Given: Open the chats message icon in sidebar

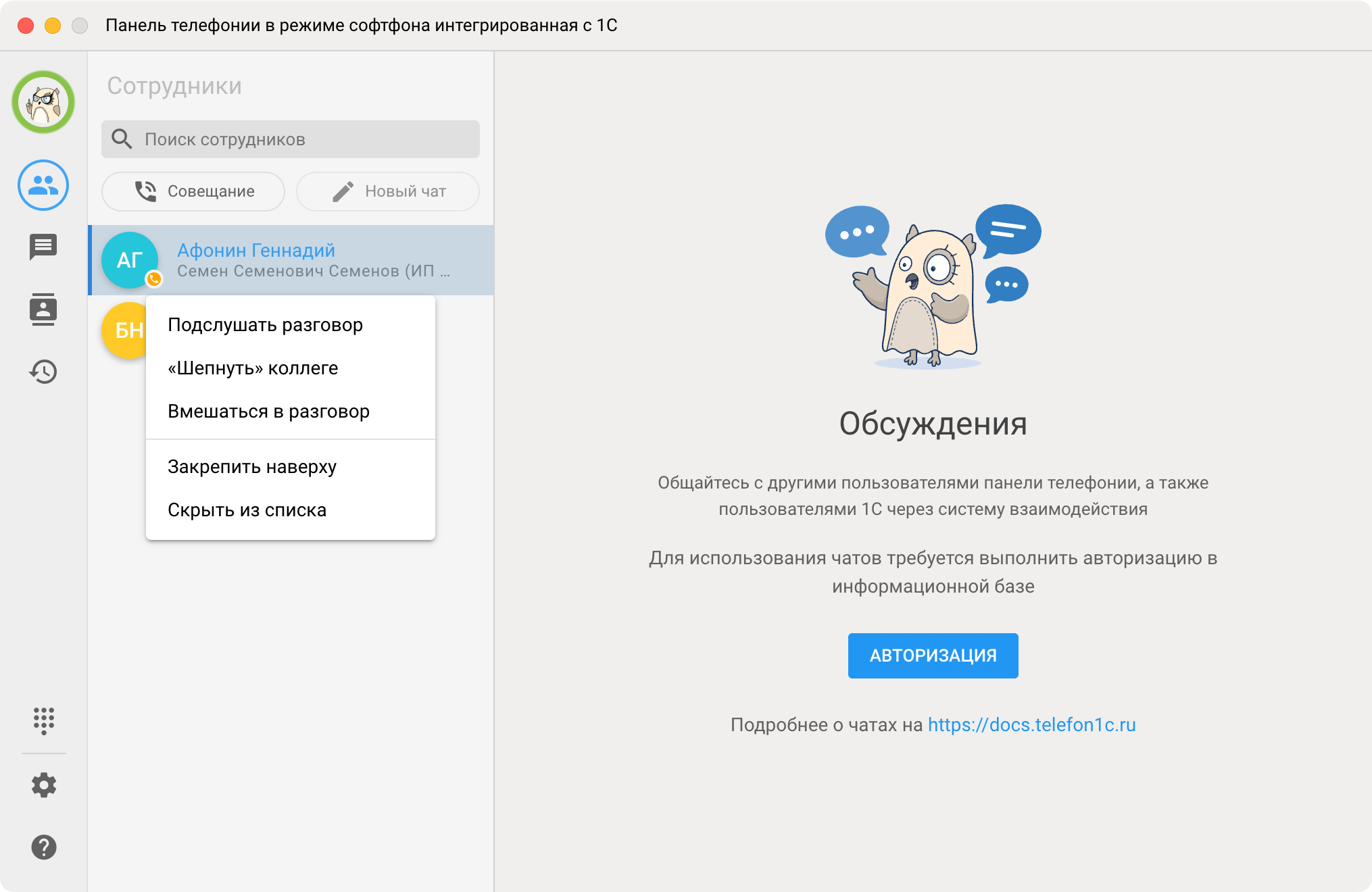Looking at the screenshot, I should click(43, 247).
